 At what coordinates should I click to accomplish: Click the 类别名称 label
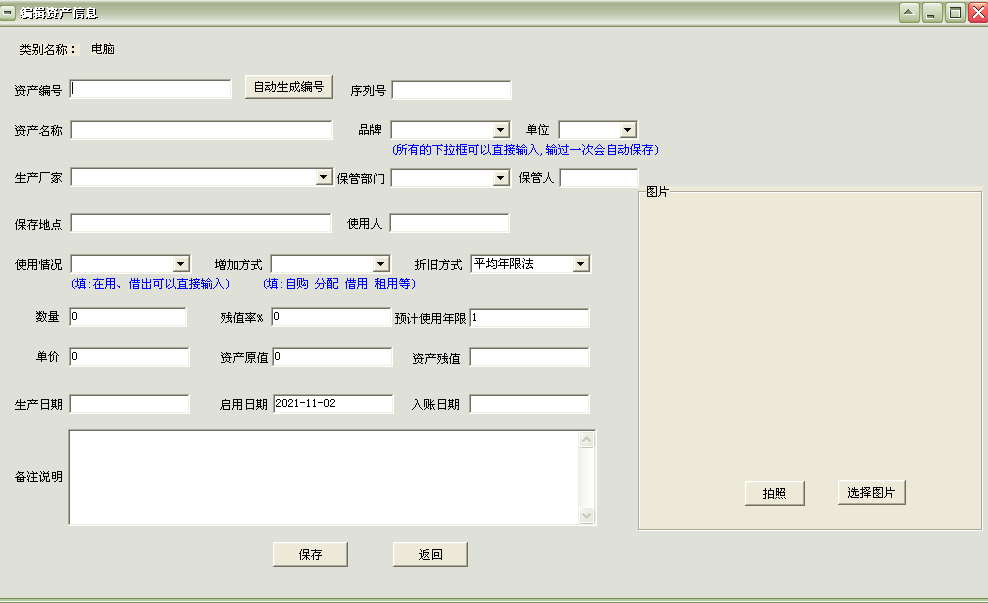click(47, 50)
